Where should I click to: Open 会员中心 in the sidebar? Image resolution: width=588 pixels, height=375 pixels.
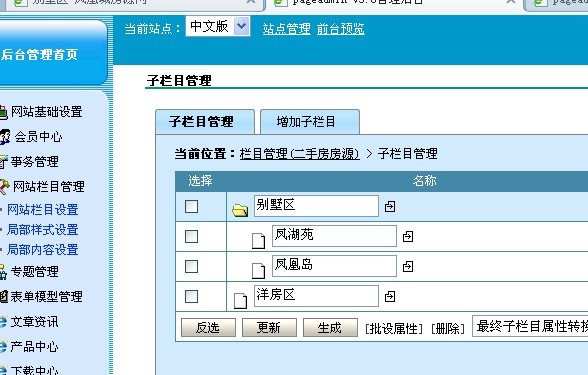point(38,137)
